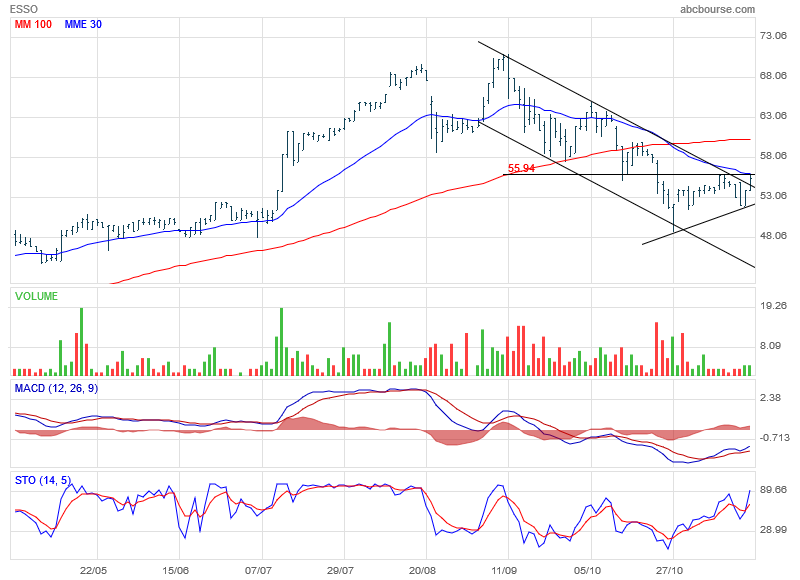This screenshot has height=580, width=800.
Task: Click the 19.26 volume axis value
Action: pos(773,306)
